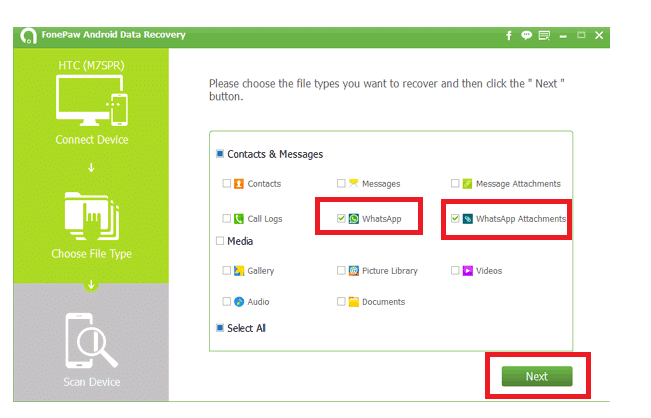Tick the Message Attachments checkbox
This screenshot has height=418, width=651.
tap(455, 183)
